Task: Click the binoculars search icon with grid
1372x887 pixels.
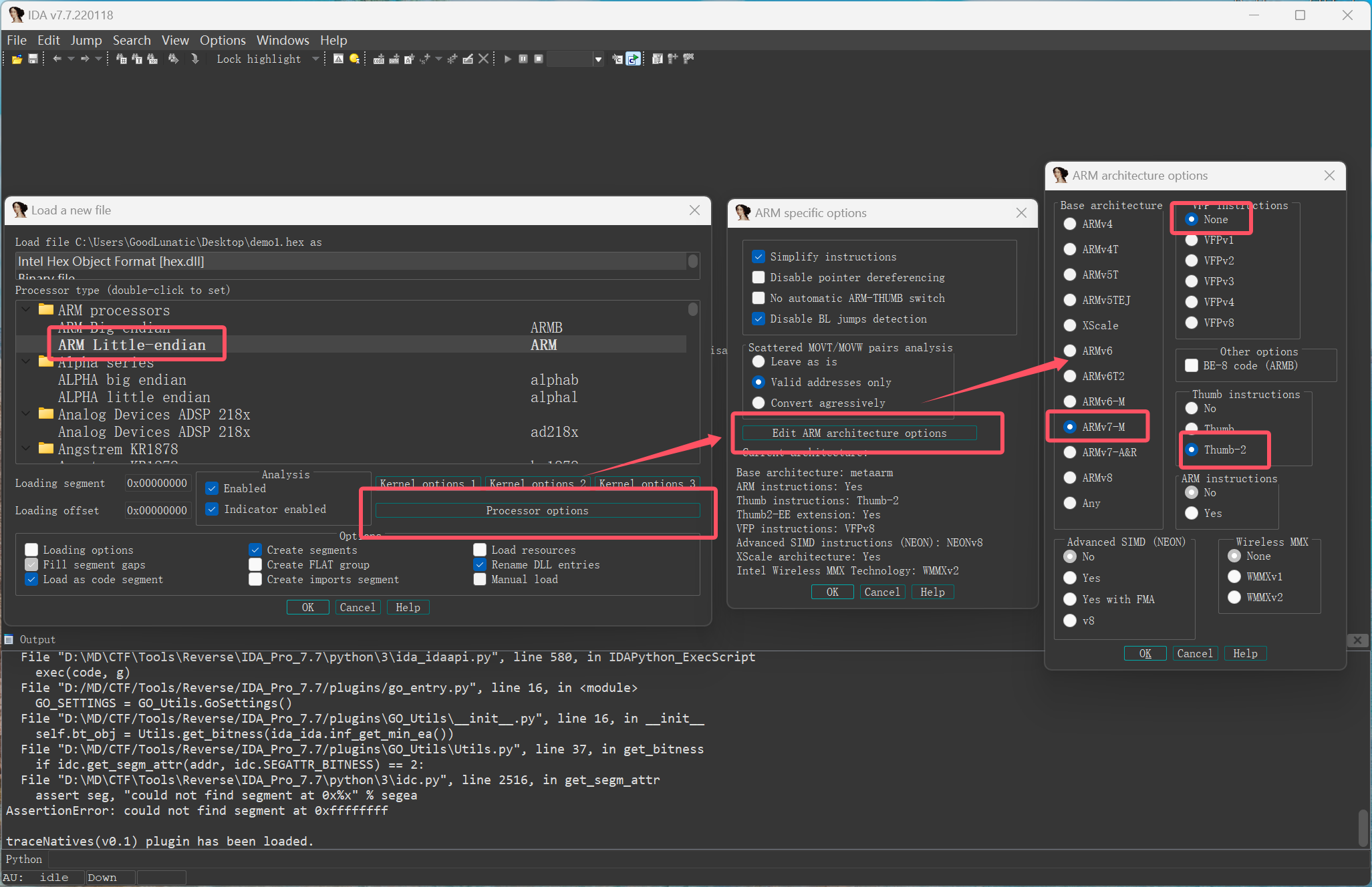Action: point(121,59)
